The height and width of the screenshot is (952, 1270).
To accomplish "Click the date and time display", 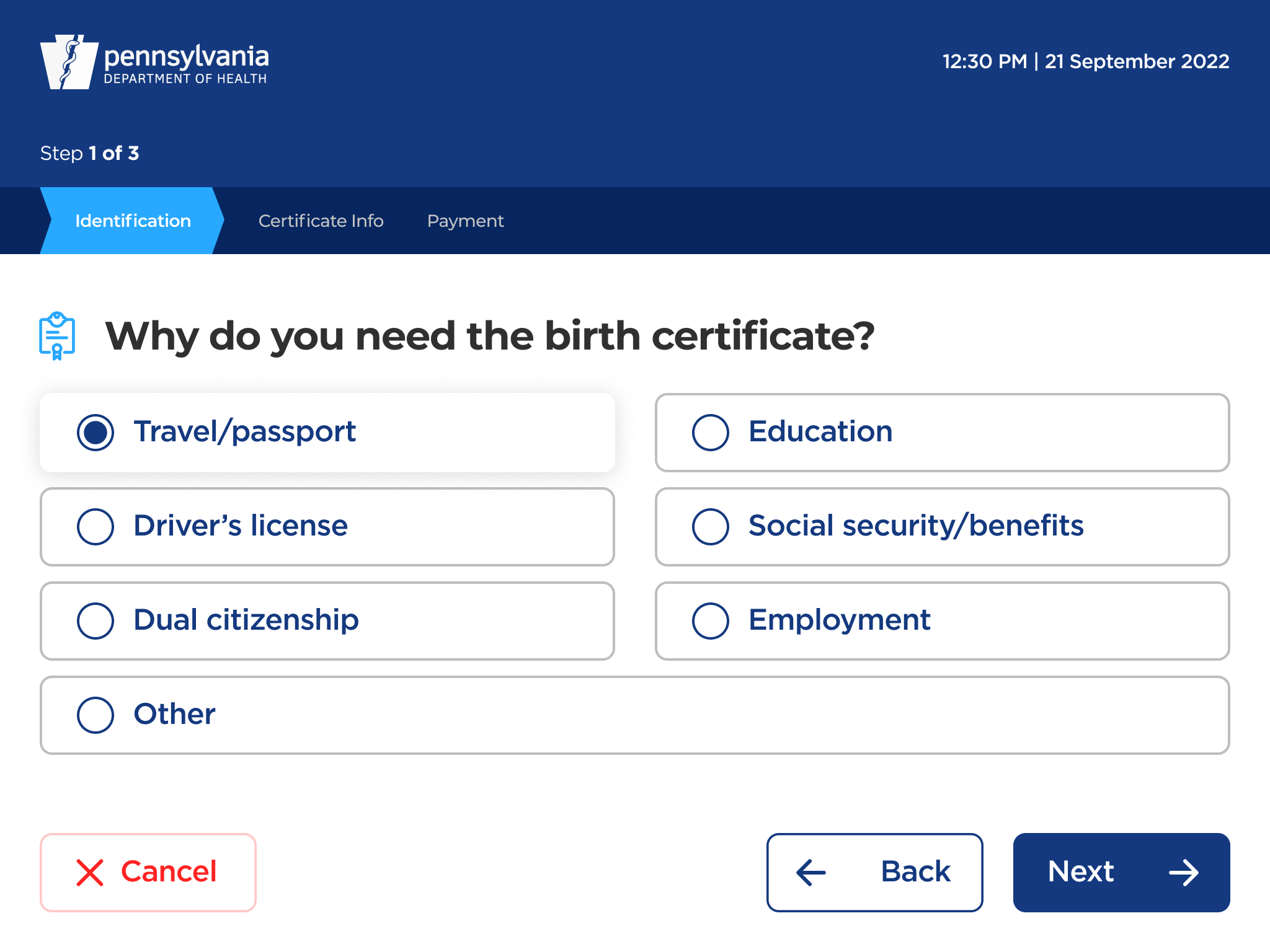I will 1085,61.
